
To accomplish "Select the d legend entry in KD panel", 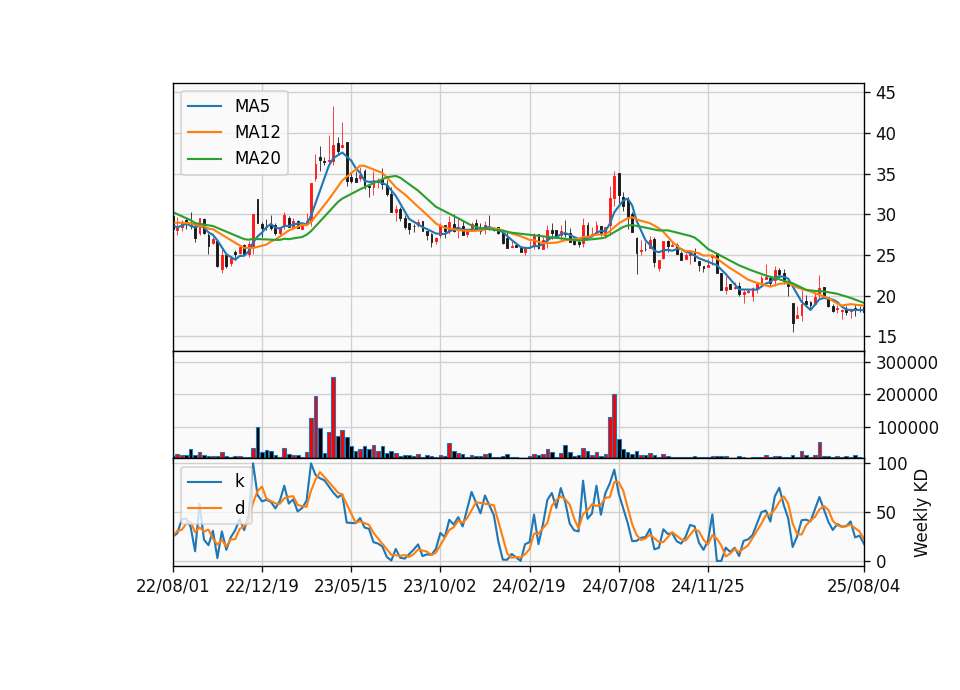I will 216,508.
